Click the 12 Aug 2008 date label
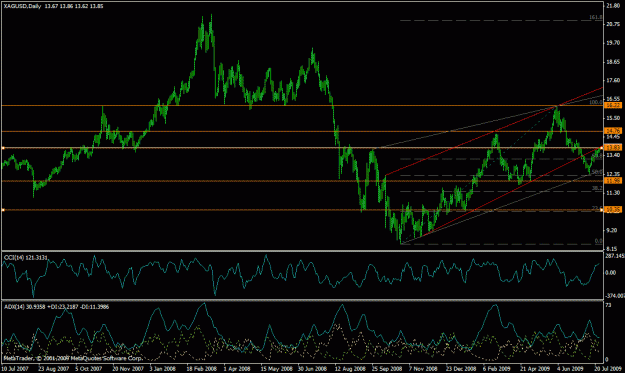 tap(350, 369)
